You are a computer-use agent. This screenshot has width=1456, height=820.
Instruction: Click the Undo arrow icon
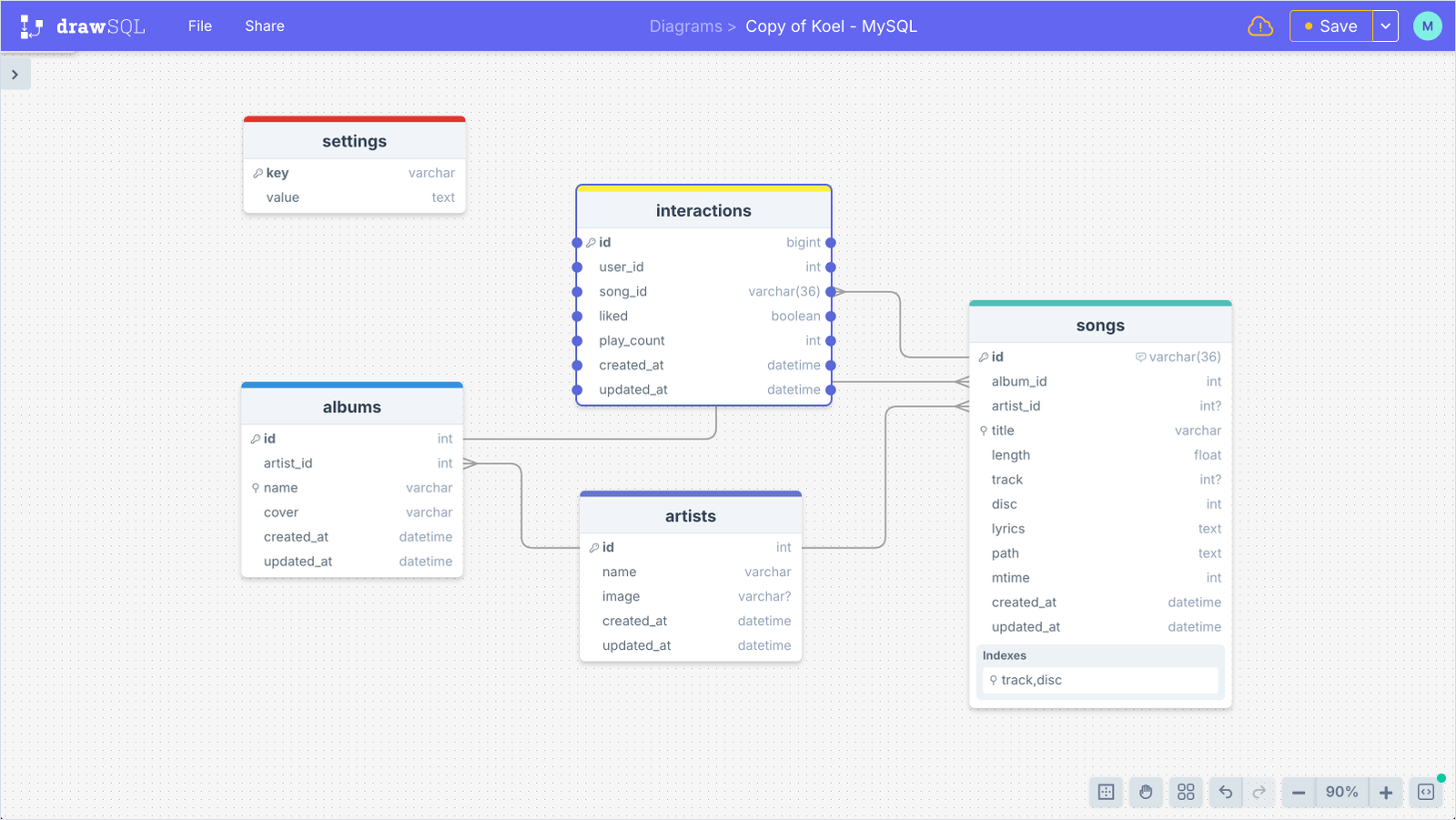pos(1226,792)
